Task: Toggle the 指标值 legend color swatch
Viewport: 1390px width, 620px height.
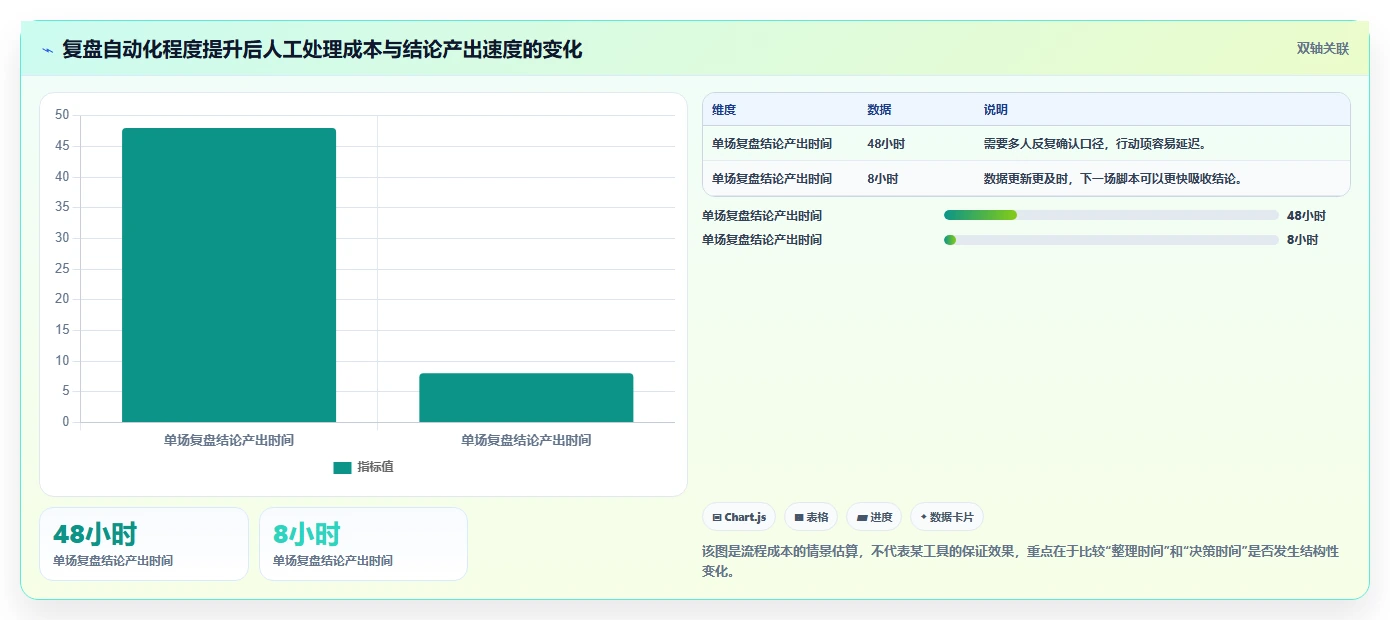Action: pyautogui.click(x=342, y=467)
